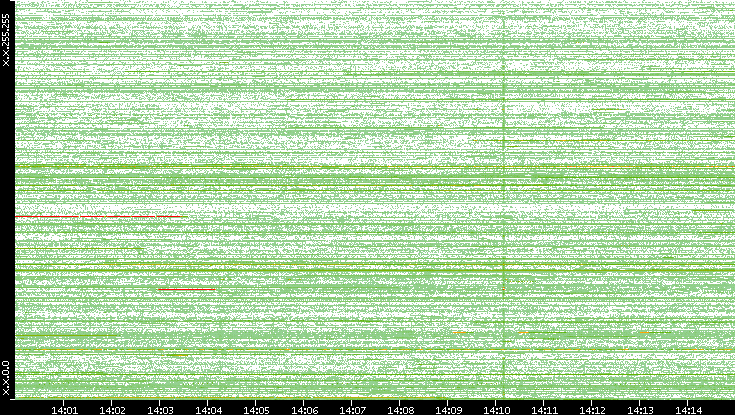Click the 14:10 time axis label
Image resolution: width=735 pixels, height=415 pixels.
tap(496, 411)
